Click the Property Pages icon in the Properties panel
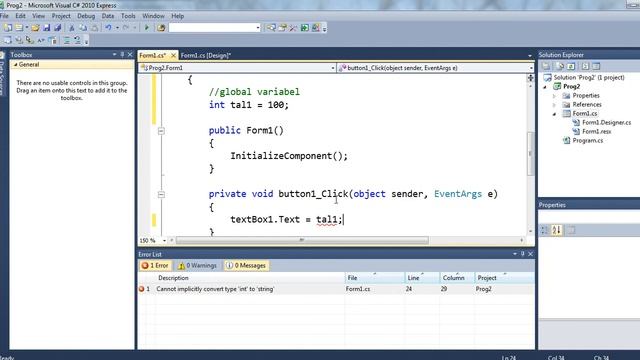Image resolution: width=640 pixels, height=360 pixels. pyautogui.click(x=571, y=230)
